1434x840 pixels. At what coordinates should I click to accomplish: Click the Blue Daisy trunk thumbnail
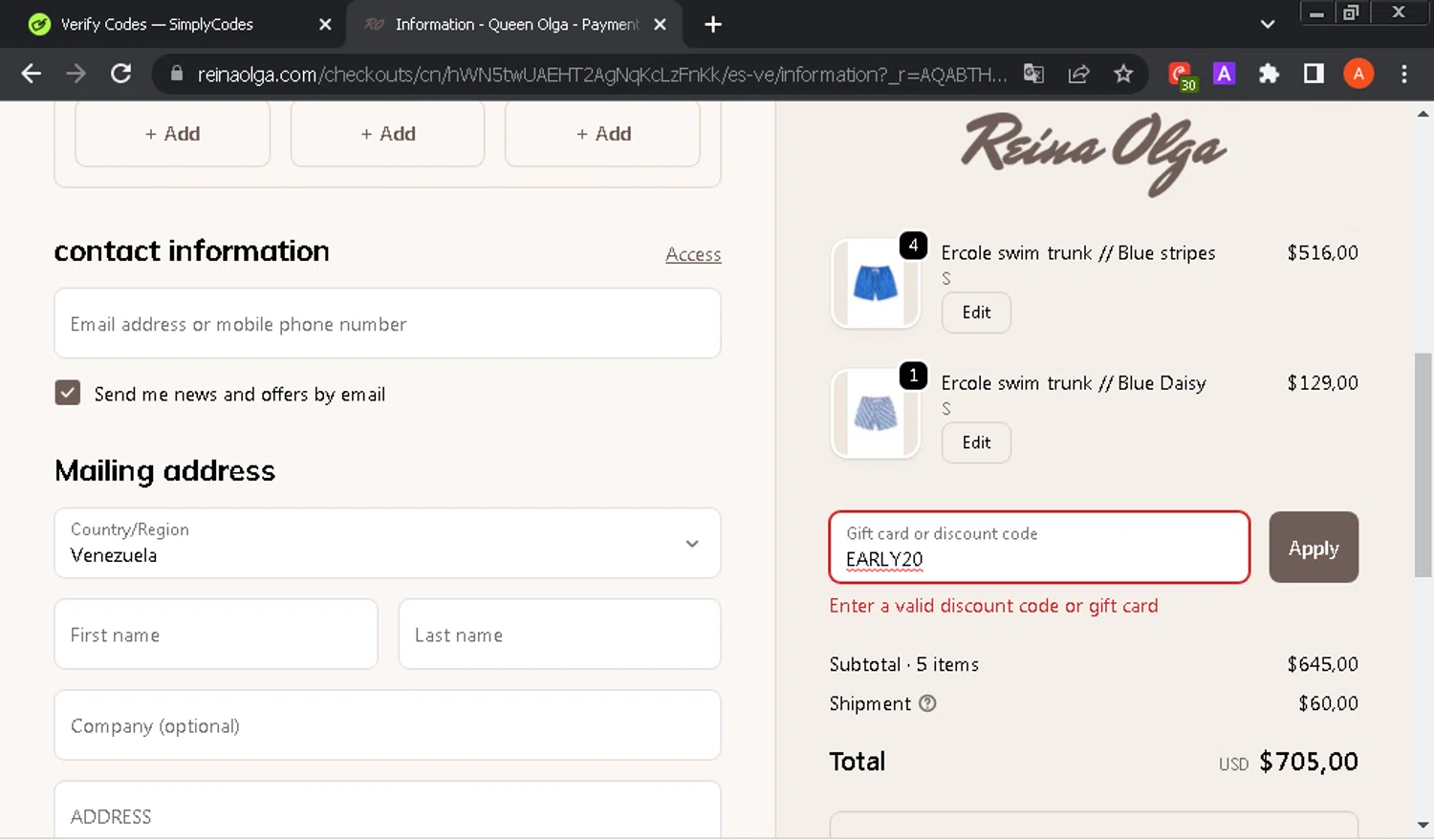tap(876, 414)
